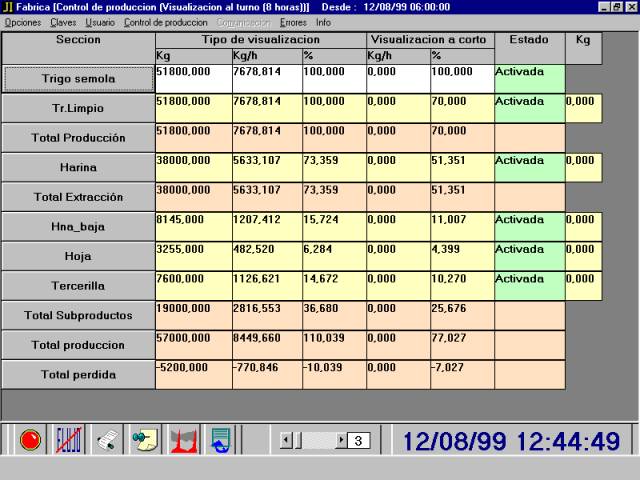Click the 482,520 Kg/h cell

click(267, 256)
